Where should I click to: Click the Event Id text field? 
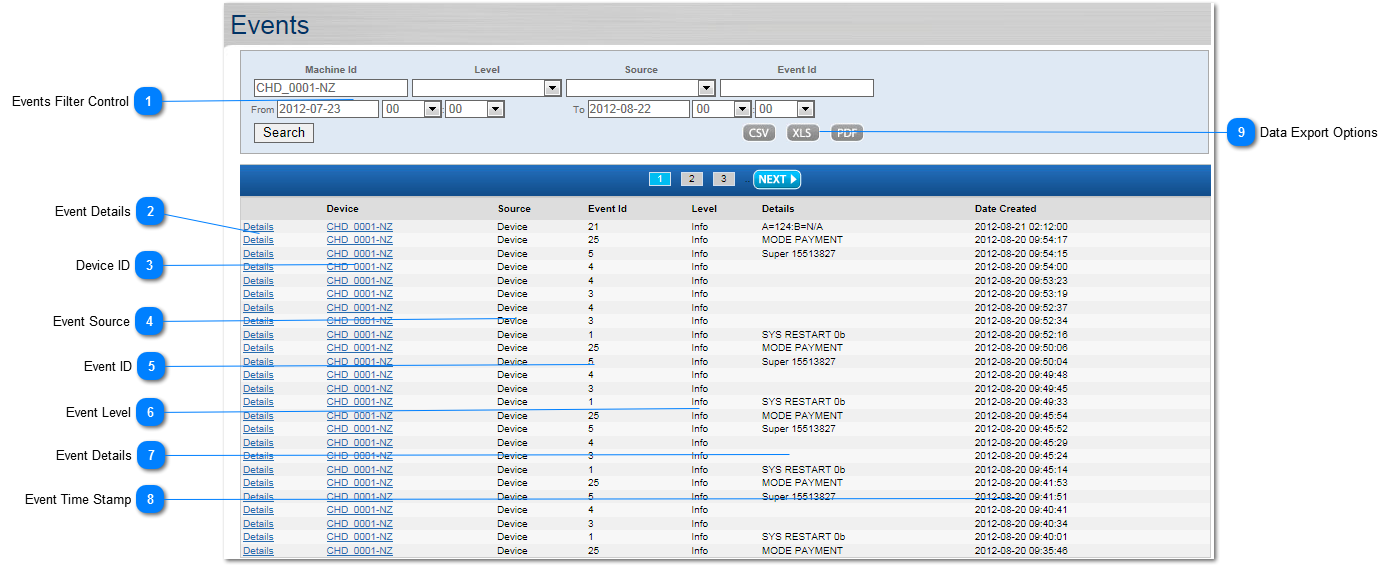(x=797, y=88)
